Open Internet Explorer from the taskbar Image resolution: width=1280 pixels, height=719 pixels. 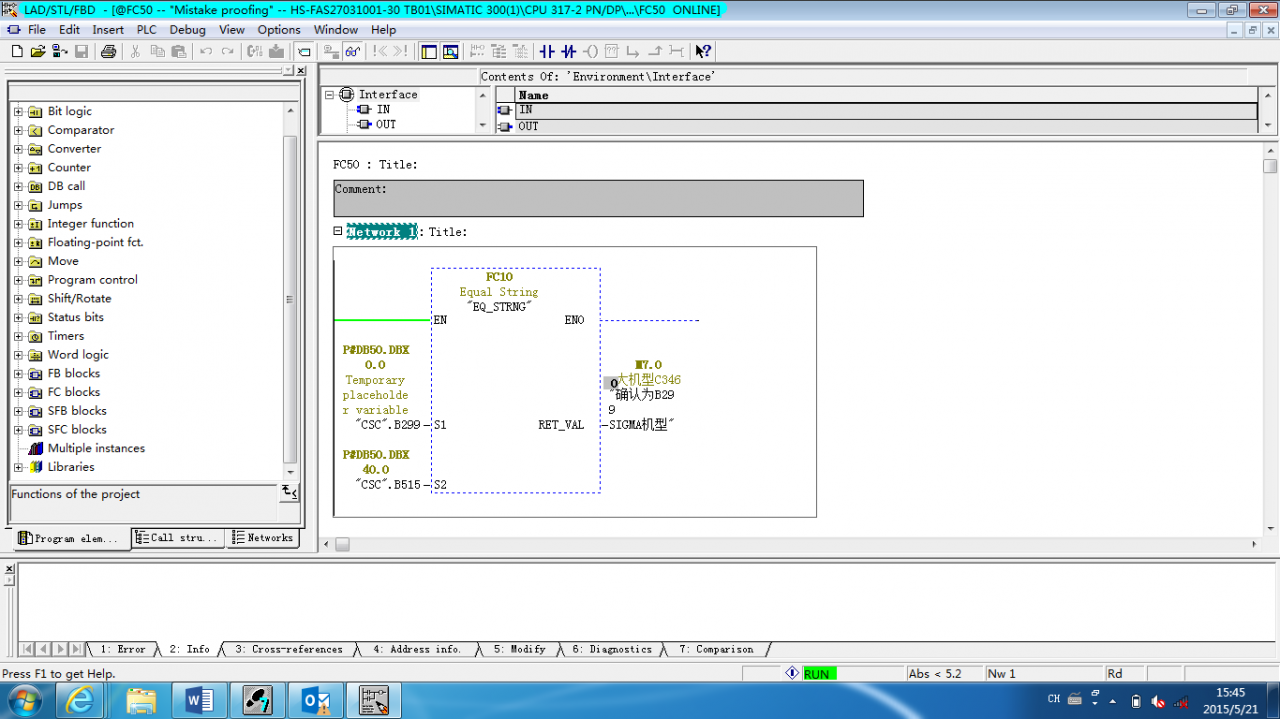pos(79,700)
